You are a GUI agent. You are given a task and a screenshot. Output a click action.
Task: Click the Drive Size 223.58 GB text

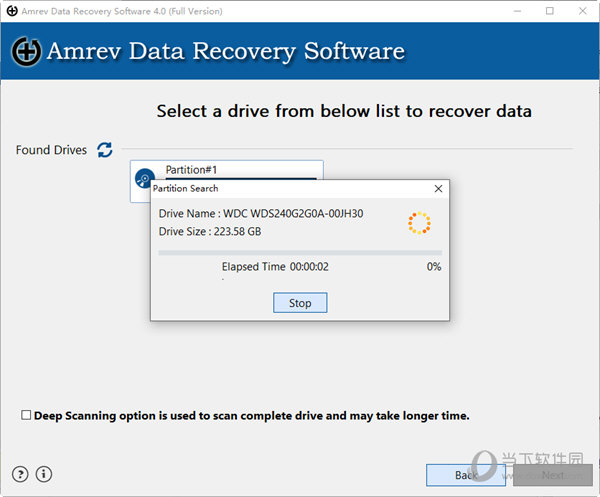pyautogui.click(x=210, y=231)
